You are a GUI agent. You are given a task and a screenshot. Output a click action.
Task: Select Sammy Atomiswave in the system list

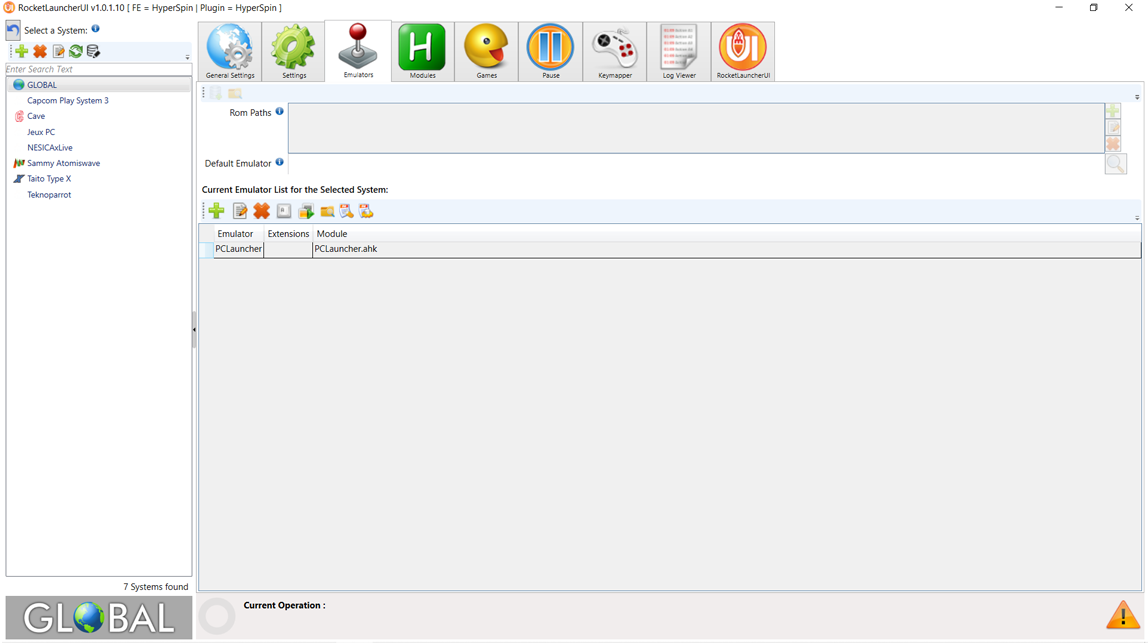pyautogui.click(x=63, y=163)
